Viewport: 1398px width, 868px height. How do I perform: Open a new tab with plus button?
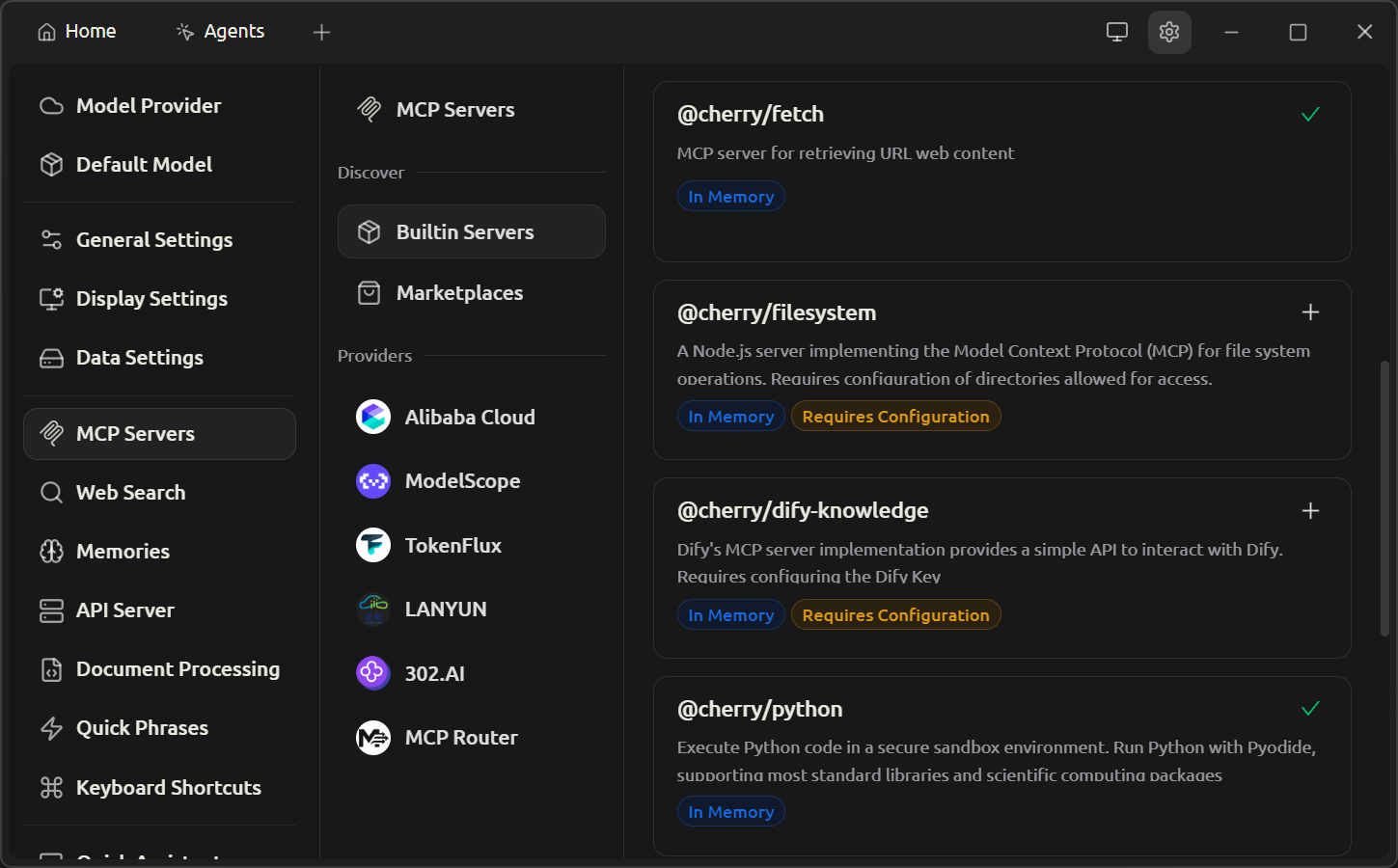click(x=321, y=33)
